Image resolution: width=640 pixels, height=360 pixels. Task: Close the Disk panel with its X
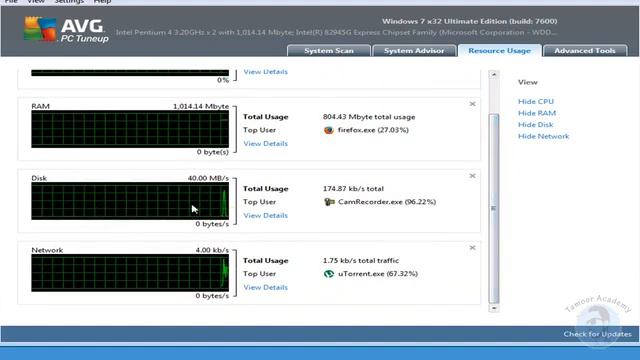click(x=472, y=176)
